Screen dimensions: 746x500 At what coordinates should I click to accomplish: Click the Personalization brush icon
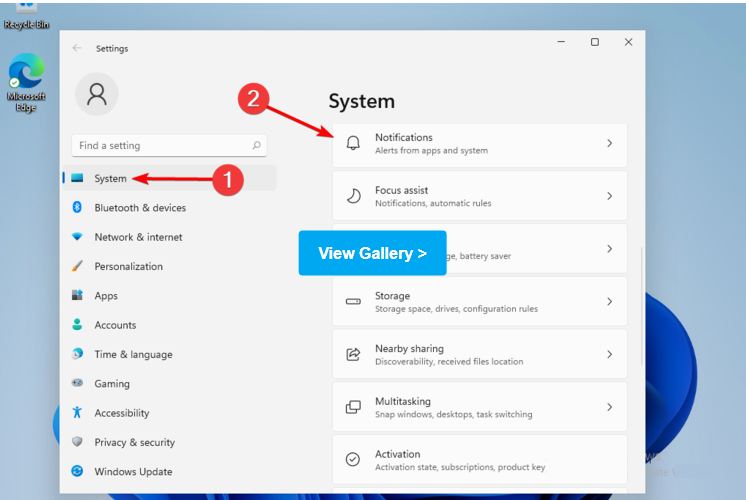[77, 266]
